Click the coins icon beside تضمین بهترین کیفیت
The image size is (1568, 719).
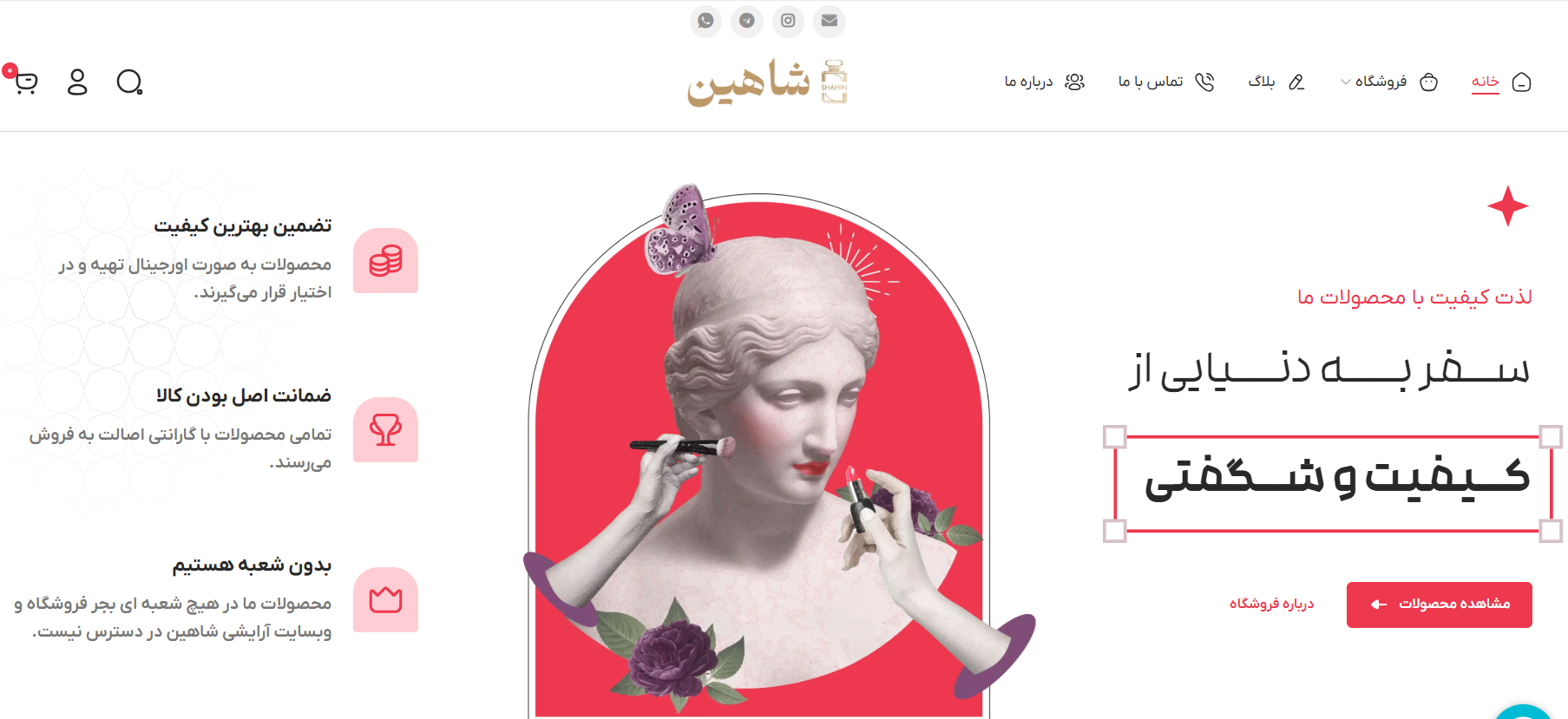click(x=385, y=260)
